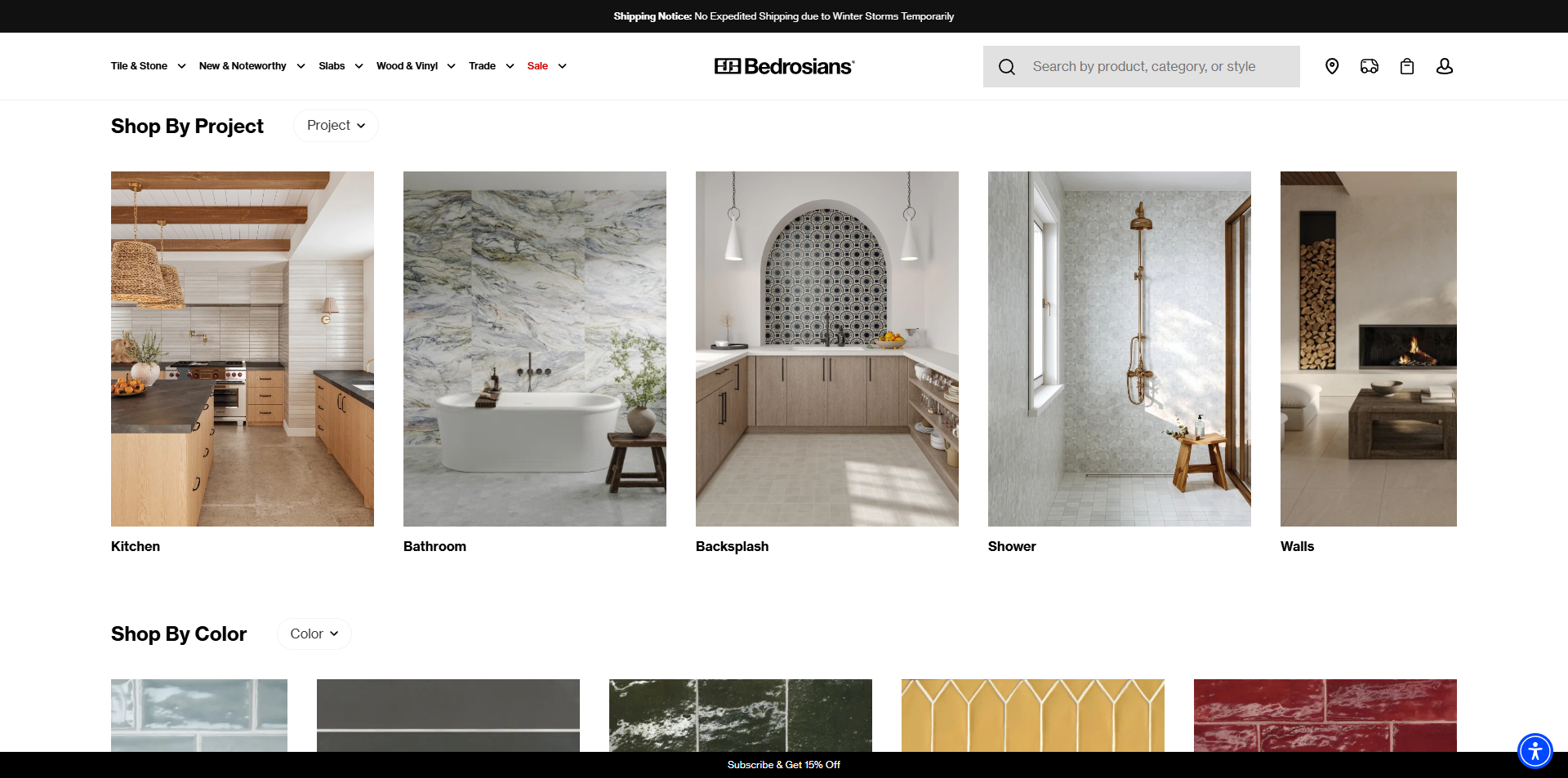Open the Project dropdown
This screenshot has height=778, width=1568.
(335, 125)
